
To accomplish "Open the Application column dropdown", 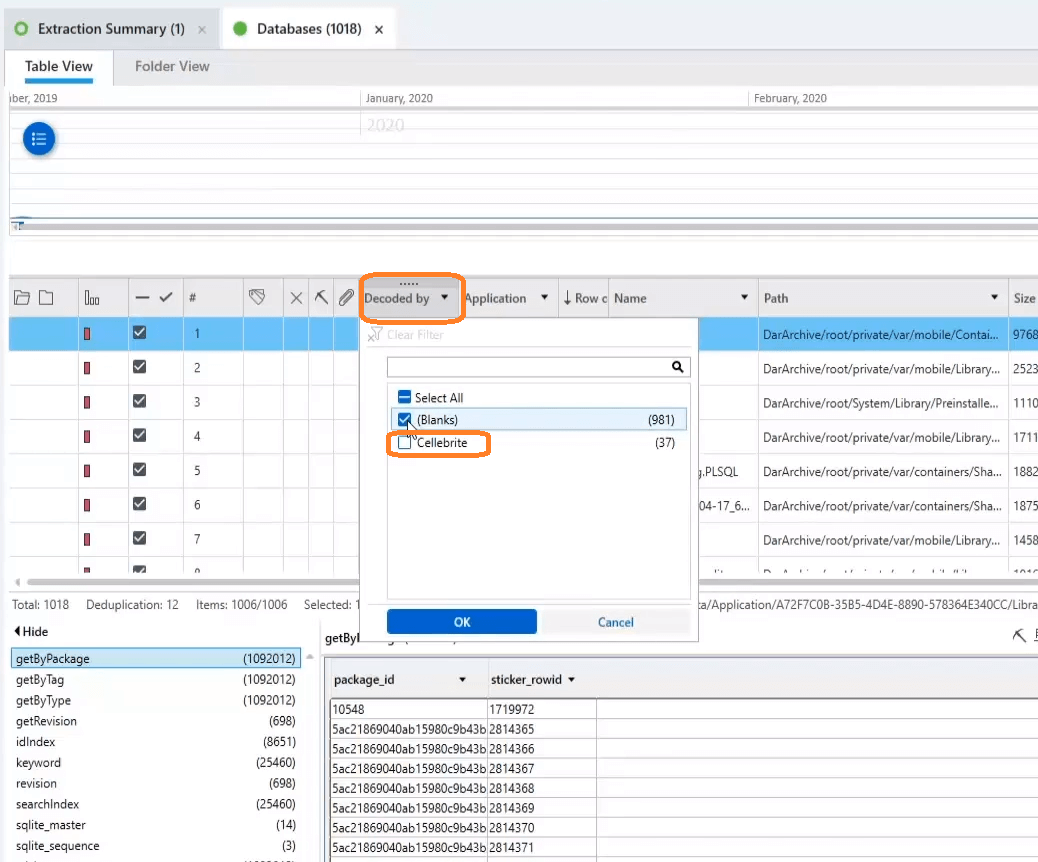I will (543, 297).
